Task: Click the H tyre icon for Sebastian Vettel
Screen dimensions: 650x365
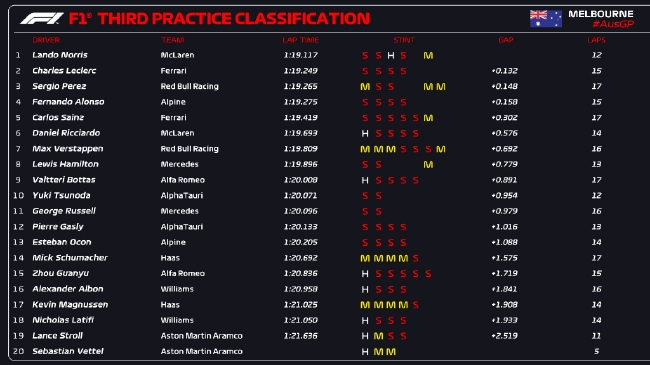Action: pos(365,352)
